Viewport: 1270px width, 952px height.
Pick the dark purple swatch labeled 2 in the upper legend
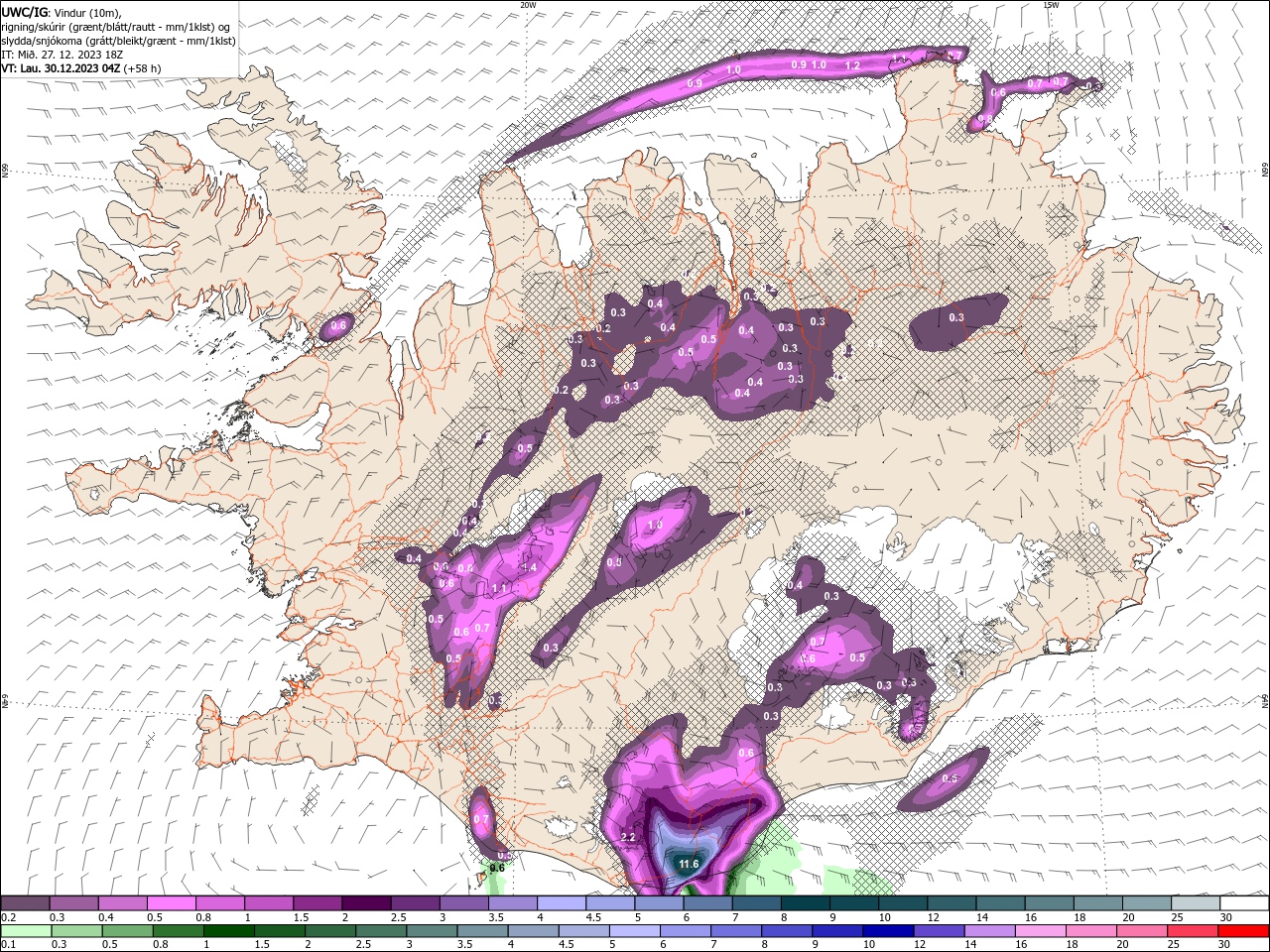click(x=365, y=903)
